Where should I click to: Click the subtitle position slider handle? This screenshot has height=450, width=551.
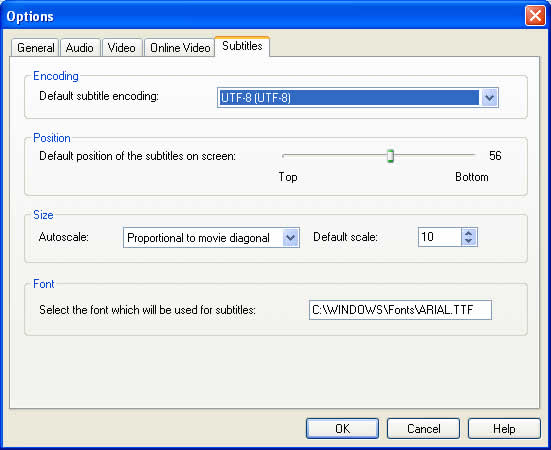[390, 156]
